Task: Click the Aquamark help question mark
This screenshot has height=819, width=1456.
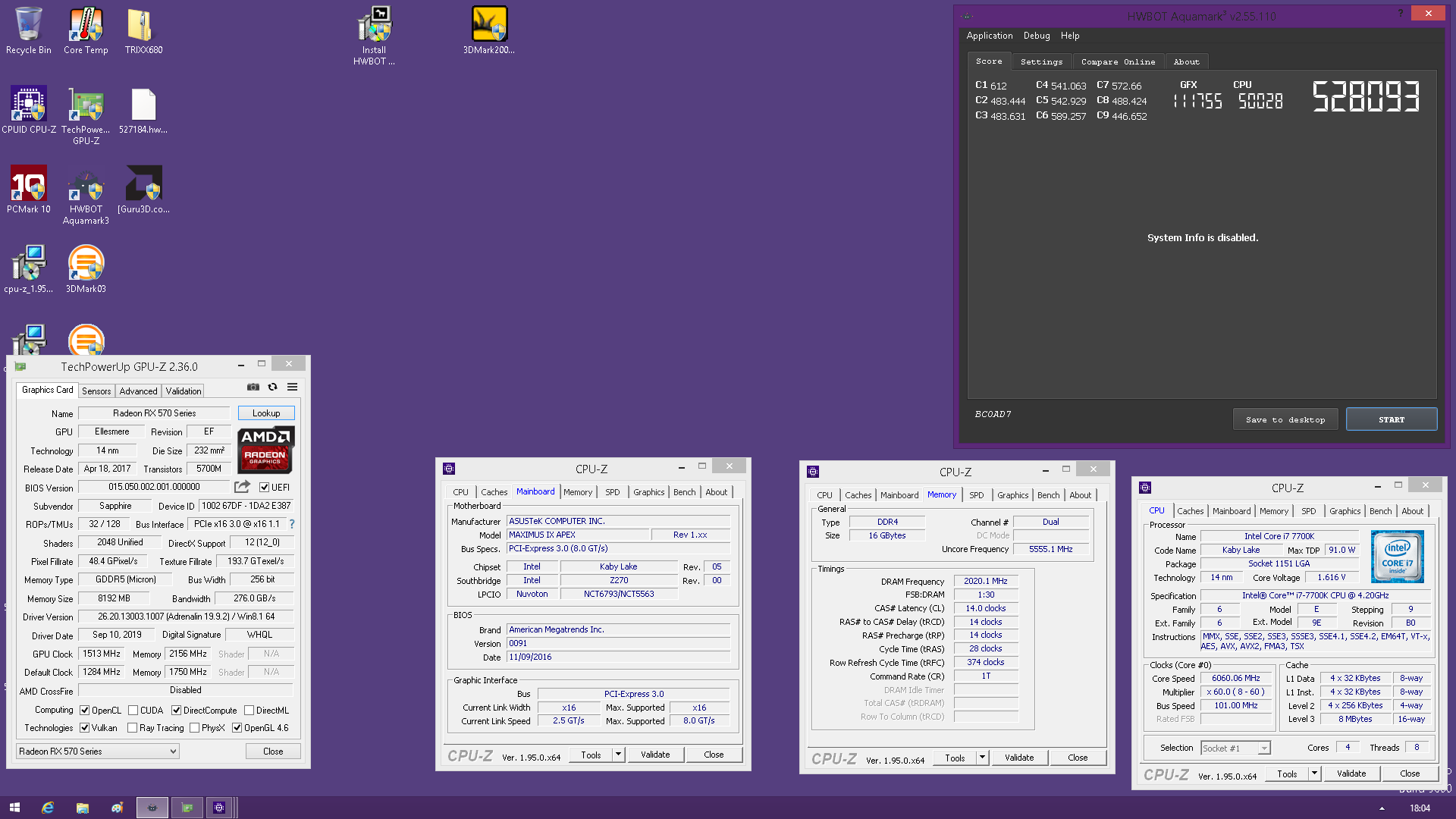Action: pos(1400,14)
